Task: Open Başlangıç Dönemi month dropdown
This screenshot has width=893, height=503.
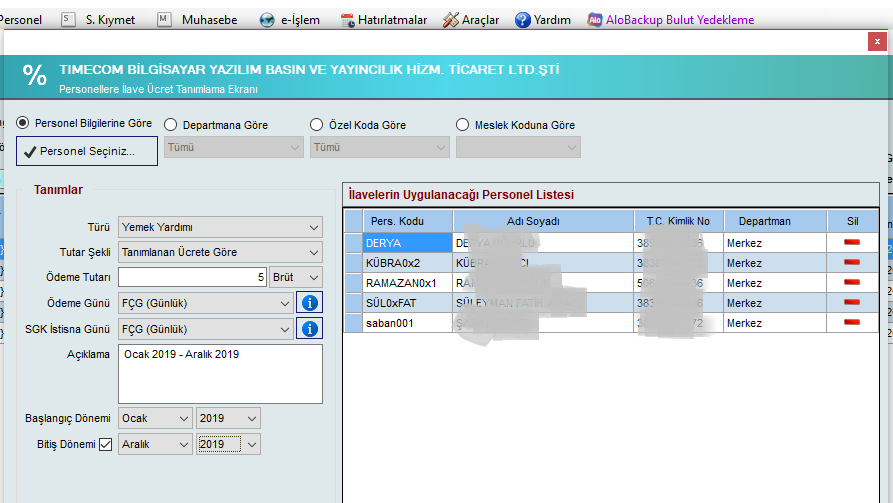Action: click(x=155, y=418)
